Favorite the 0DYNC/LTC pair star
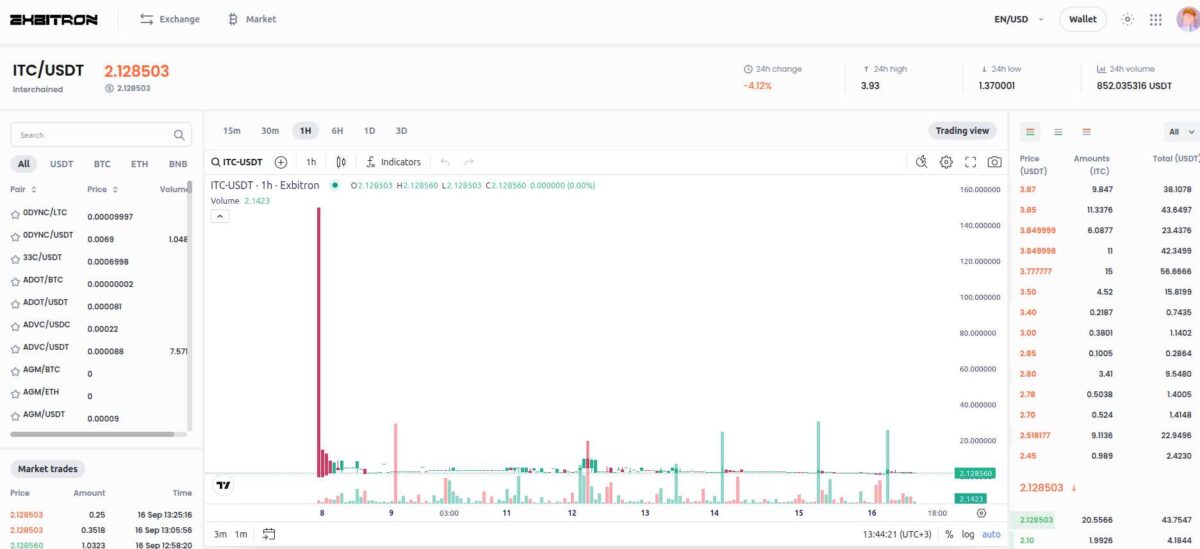 coord(15,215)
